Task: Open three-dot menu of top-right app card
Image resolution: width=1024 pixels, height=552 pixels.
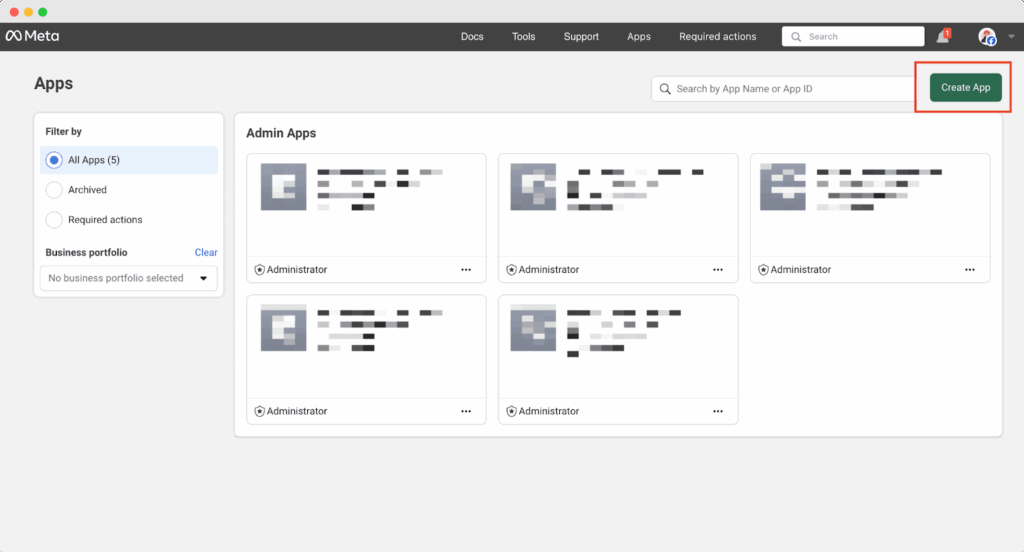Action: (970, 270)
